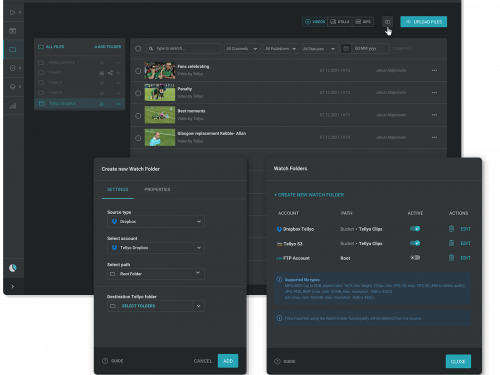Click Cancel in Create Watch Folder dialog
The width and height of the screenshot is (500, 375).
click(203, 361)
